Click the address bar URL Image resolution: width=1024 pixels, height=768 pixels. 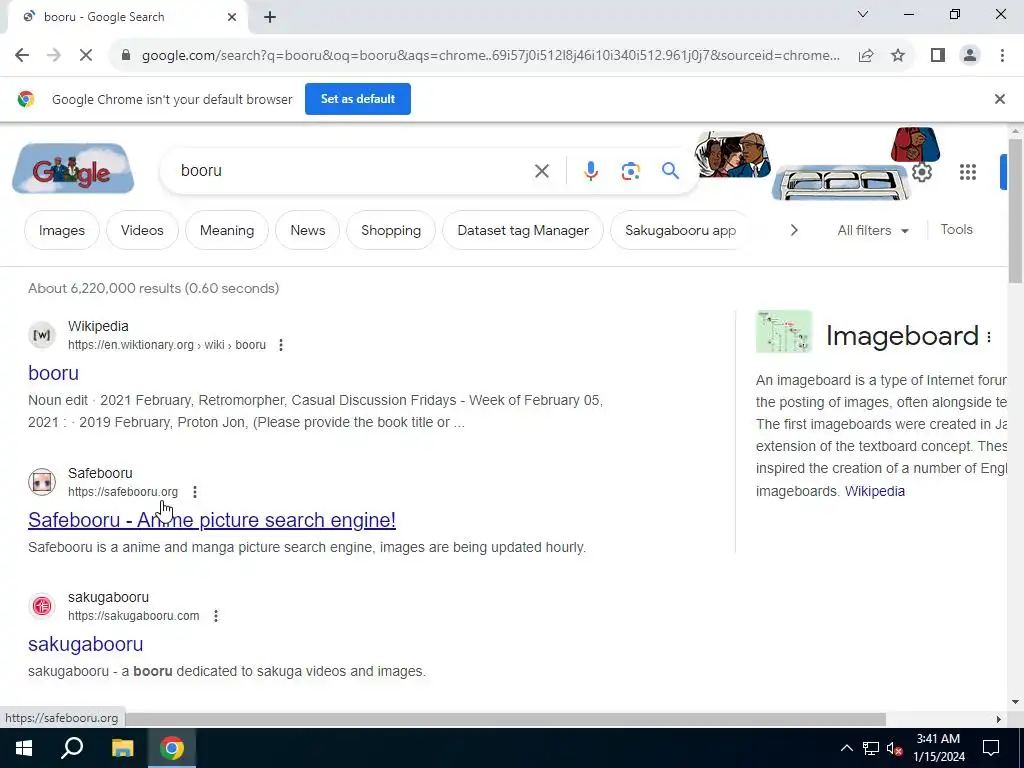pos(490,56)
